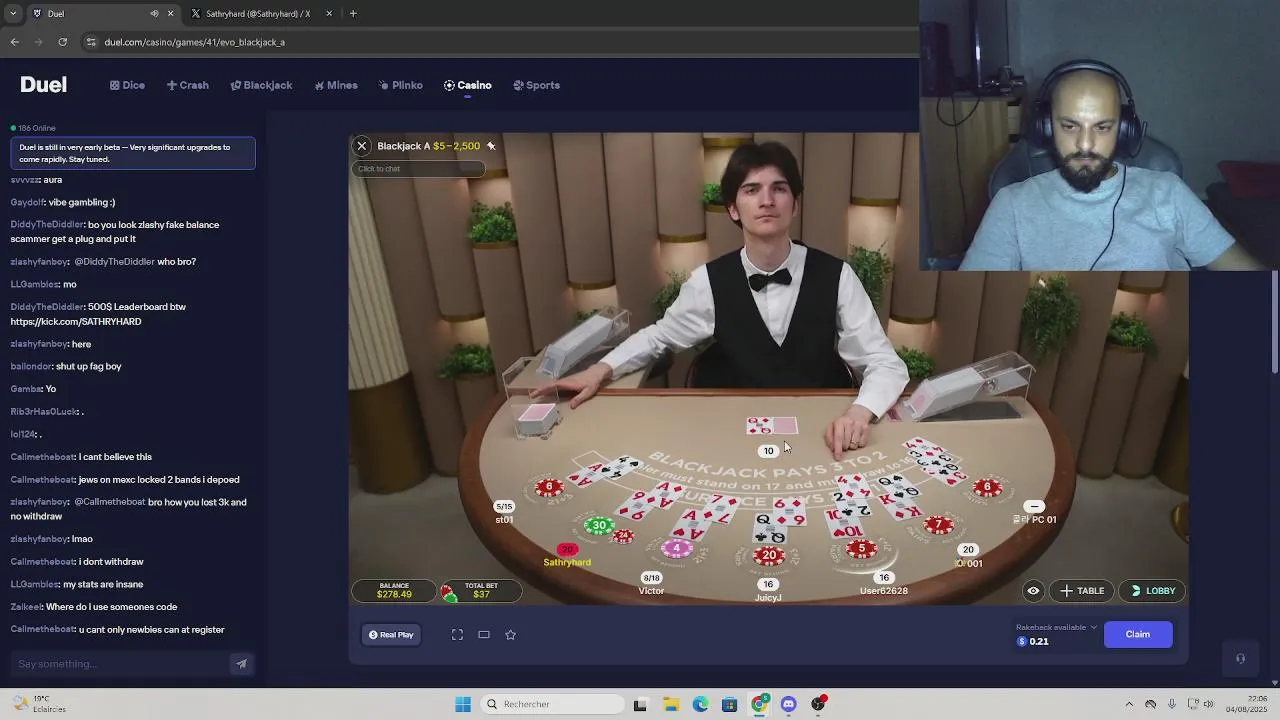Favorite Blackjack A with the star beside title
This screenshot has height=720, width=1280.
[x=491, y=146]
